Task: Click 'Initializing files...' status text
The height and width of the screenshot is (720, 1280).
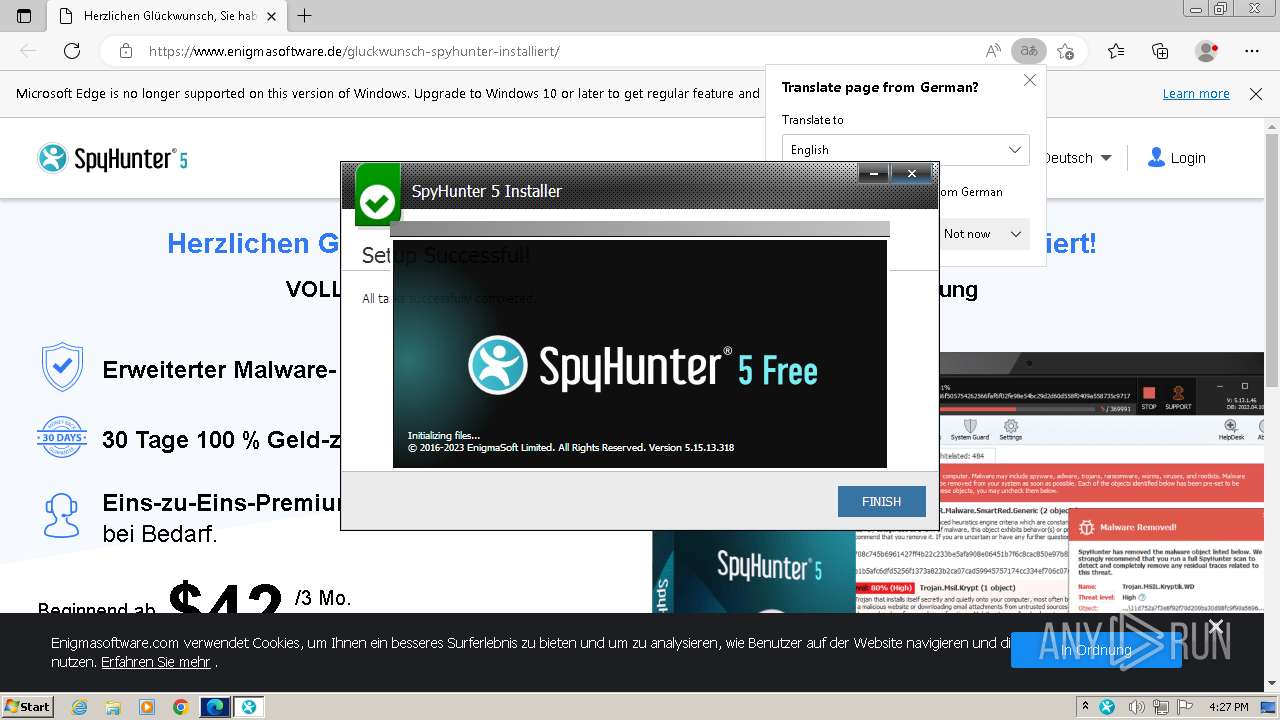Action: coord(444,435)
